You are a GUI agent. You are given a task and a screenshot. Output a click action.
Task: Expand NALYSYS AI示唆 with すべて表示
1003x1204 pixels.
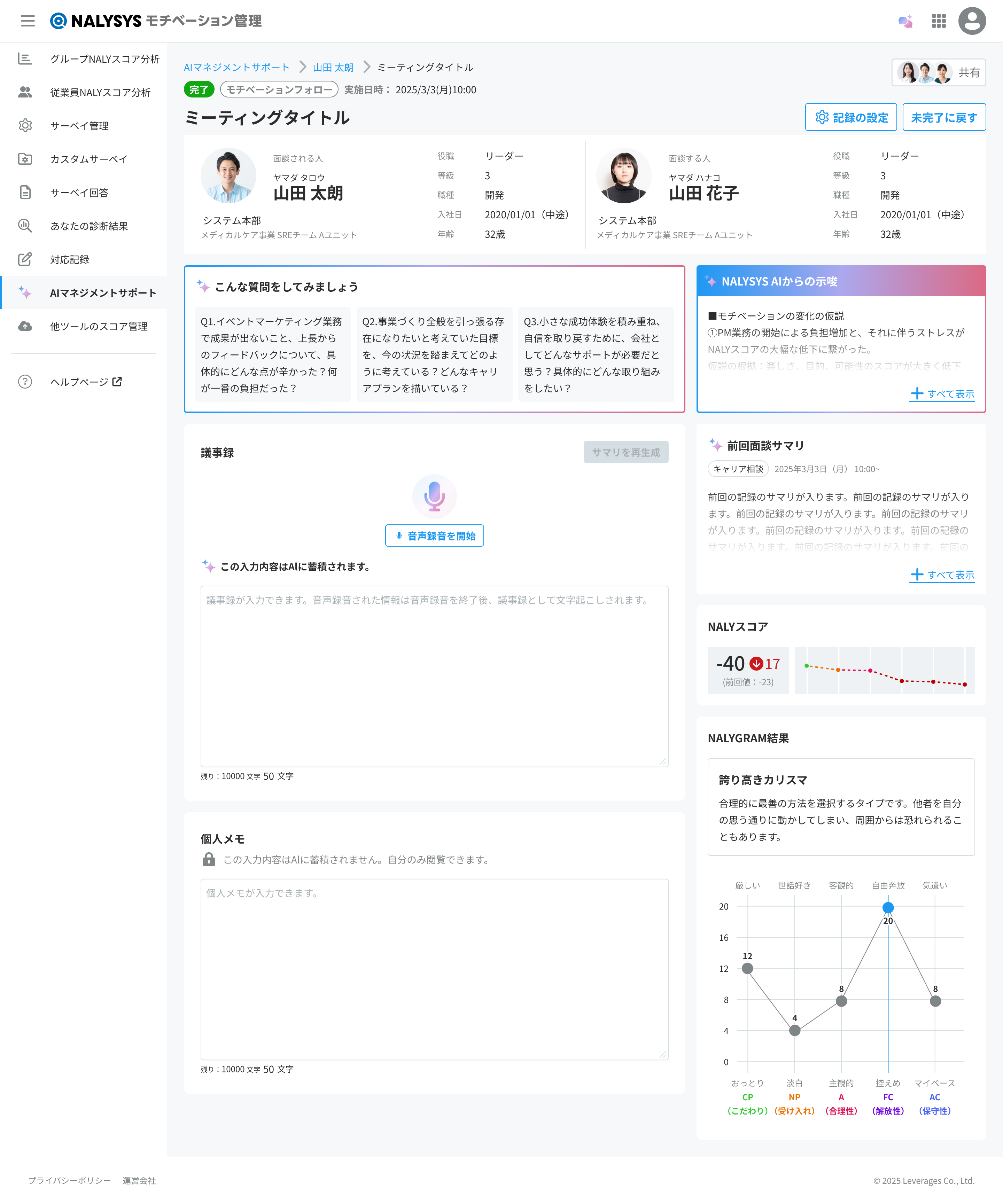pos(942,394)
